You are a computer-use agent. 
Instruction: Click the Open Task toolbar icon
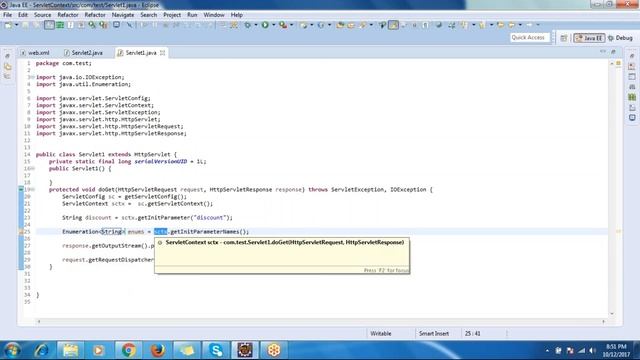[351, 25]
